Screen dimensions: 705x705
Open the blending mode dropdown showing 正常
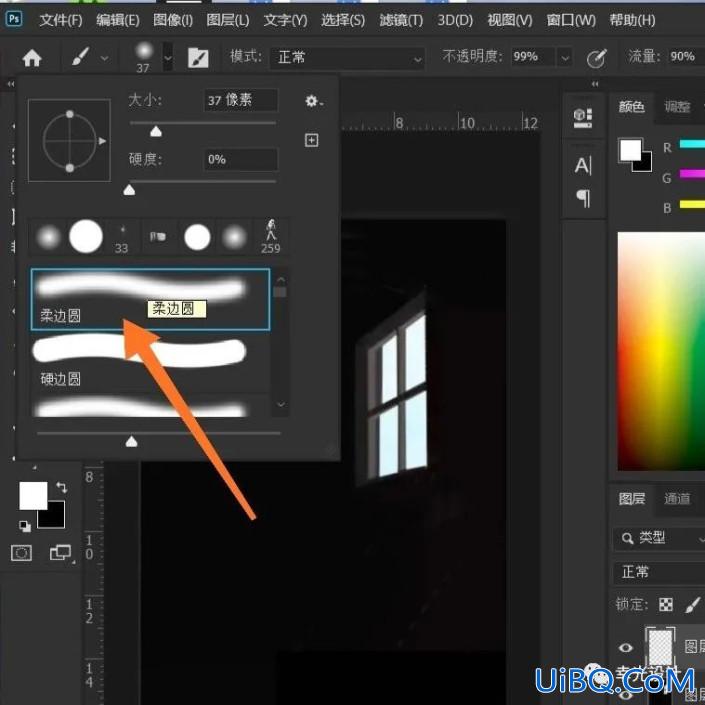click(347, 58)
